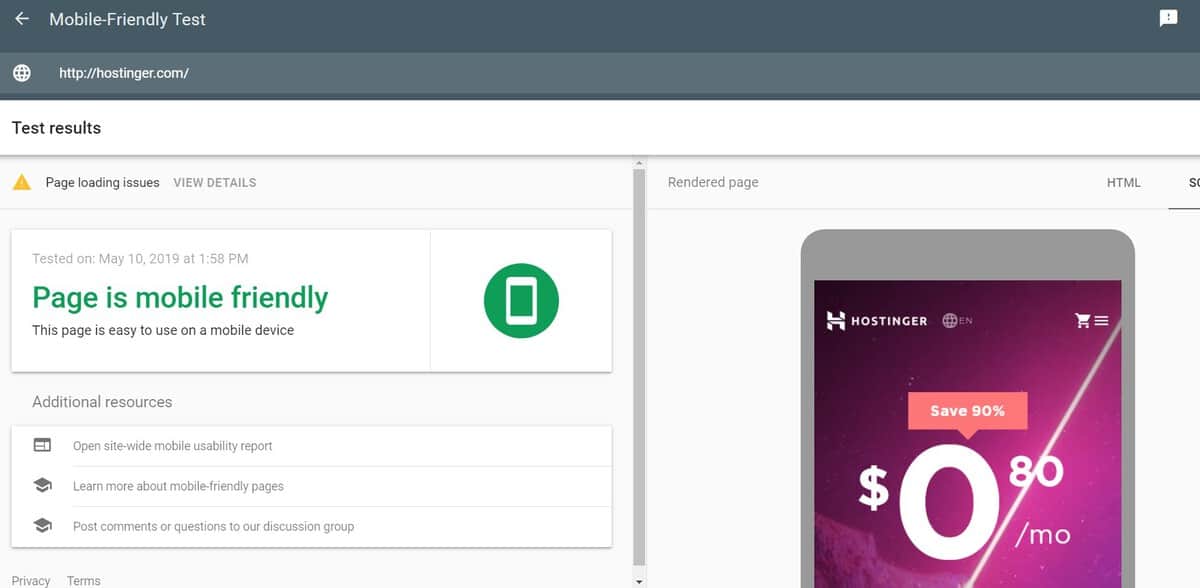The width and height of the screenshot is (1200, 588).
Task: Click the yellow warning triangle icon
Action: click(21, 182)
